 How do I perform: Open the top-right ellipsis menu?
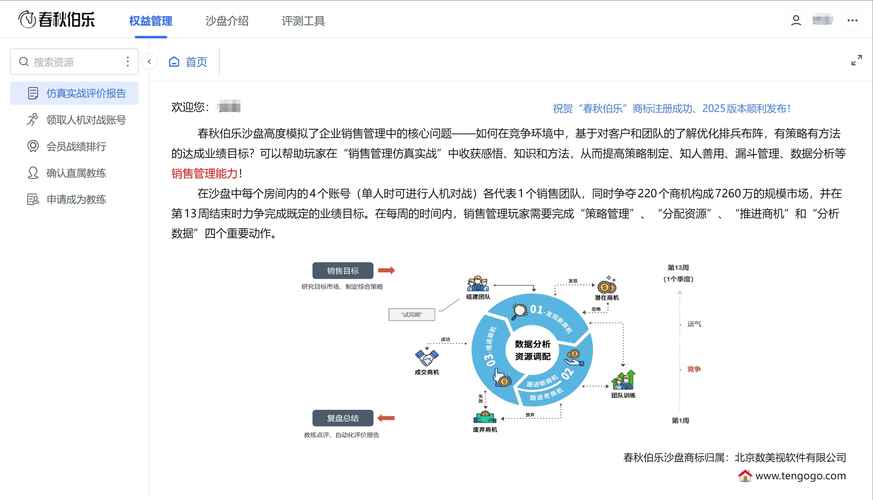[852, 21]
